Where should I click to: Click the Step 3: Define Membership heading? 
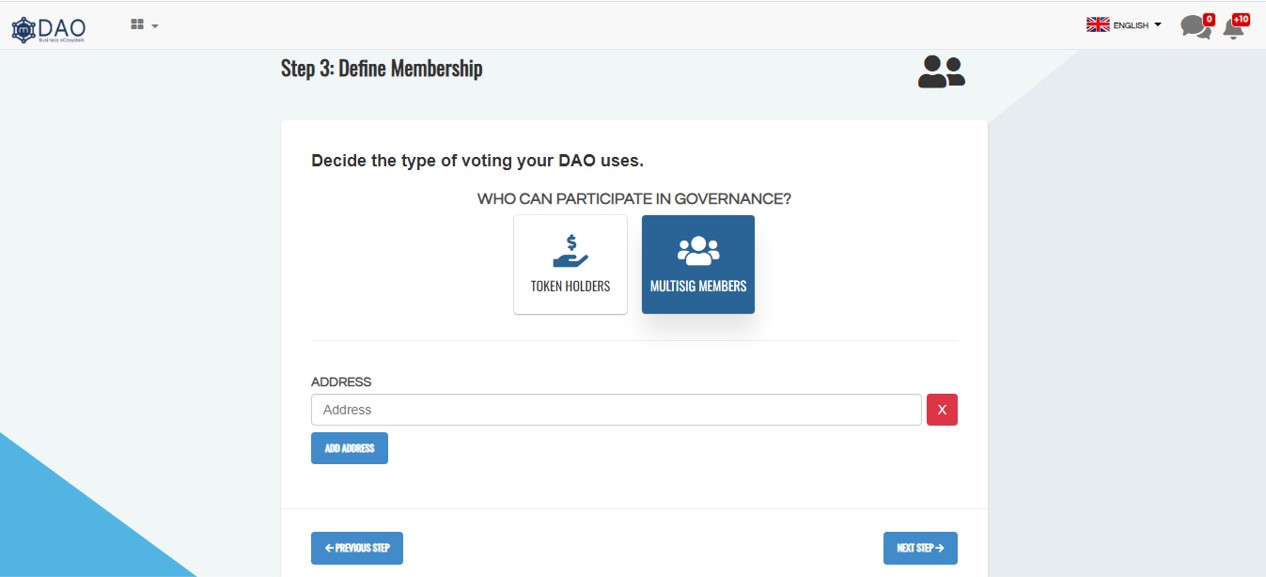[382, 69]
